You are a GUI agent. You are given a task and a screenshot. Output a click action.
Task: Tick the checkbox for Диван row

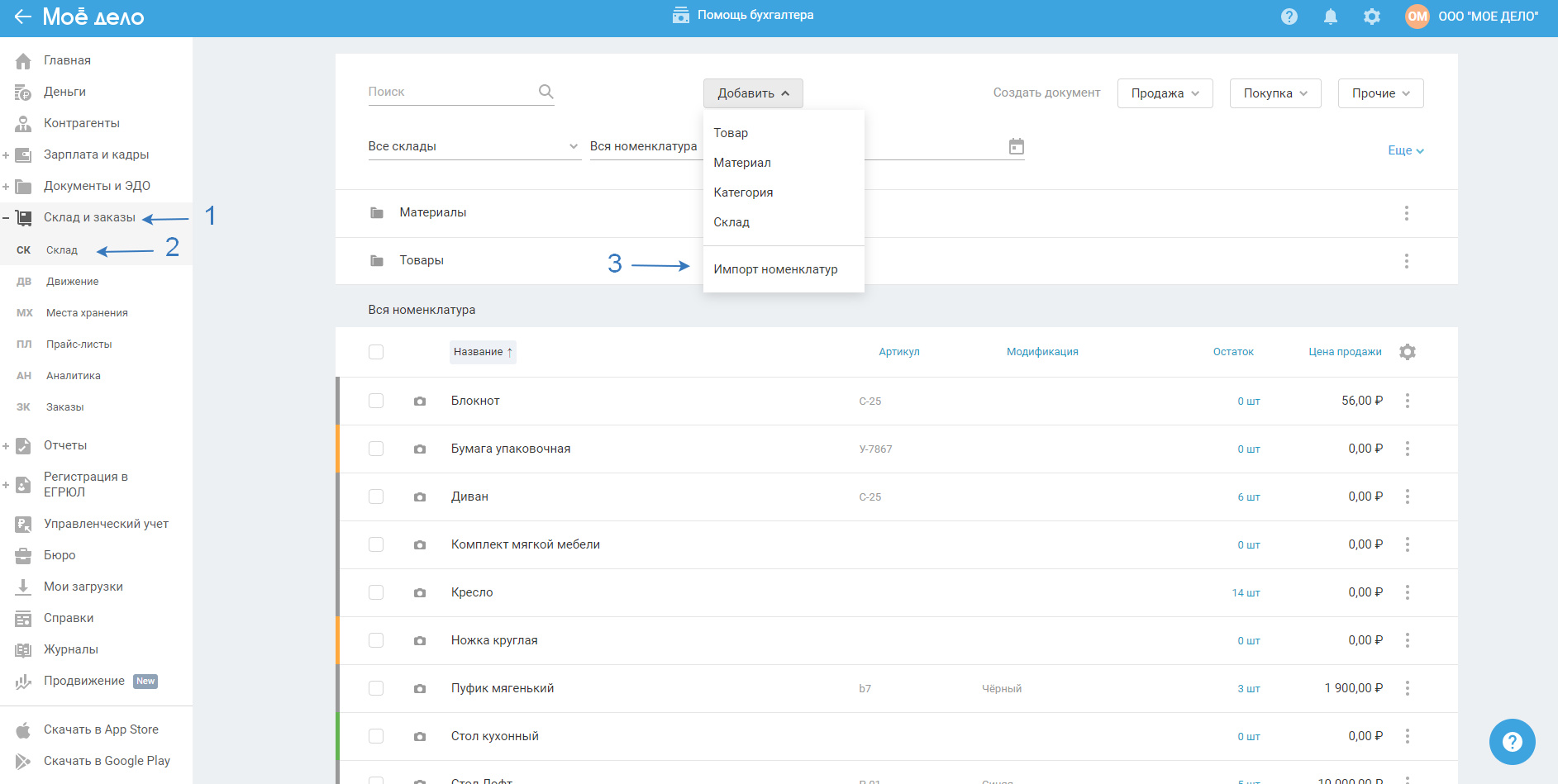(x=376, y=497)
